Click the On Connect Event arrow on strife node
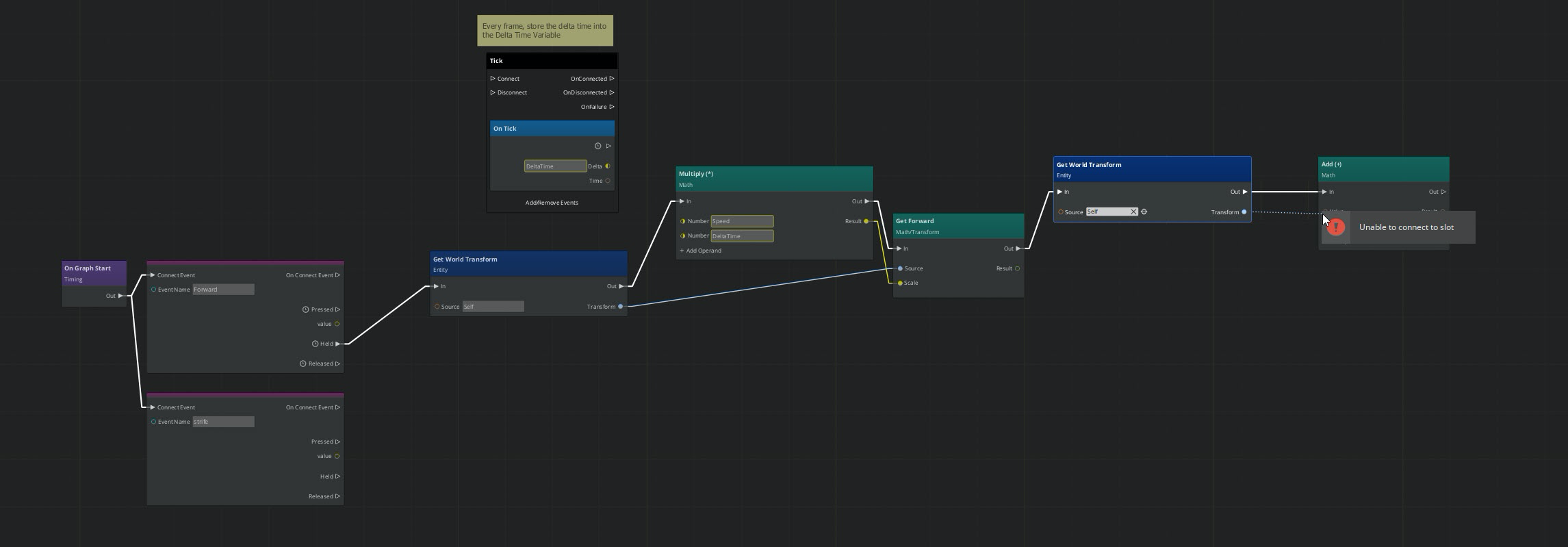 pos(337,407)
